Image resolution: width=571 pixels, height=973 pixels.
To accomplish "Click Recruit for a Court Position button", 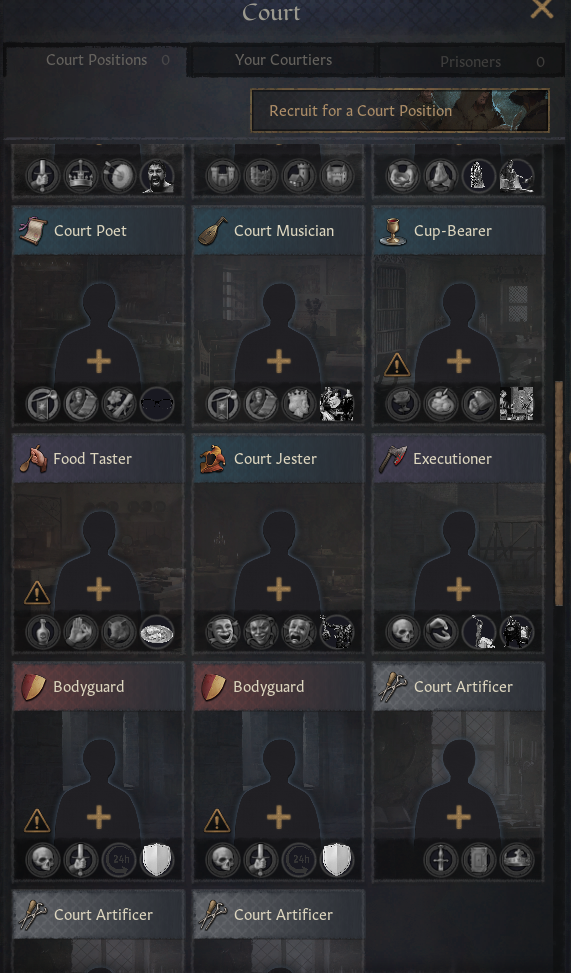I will click(x=400, y=110).
